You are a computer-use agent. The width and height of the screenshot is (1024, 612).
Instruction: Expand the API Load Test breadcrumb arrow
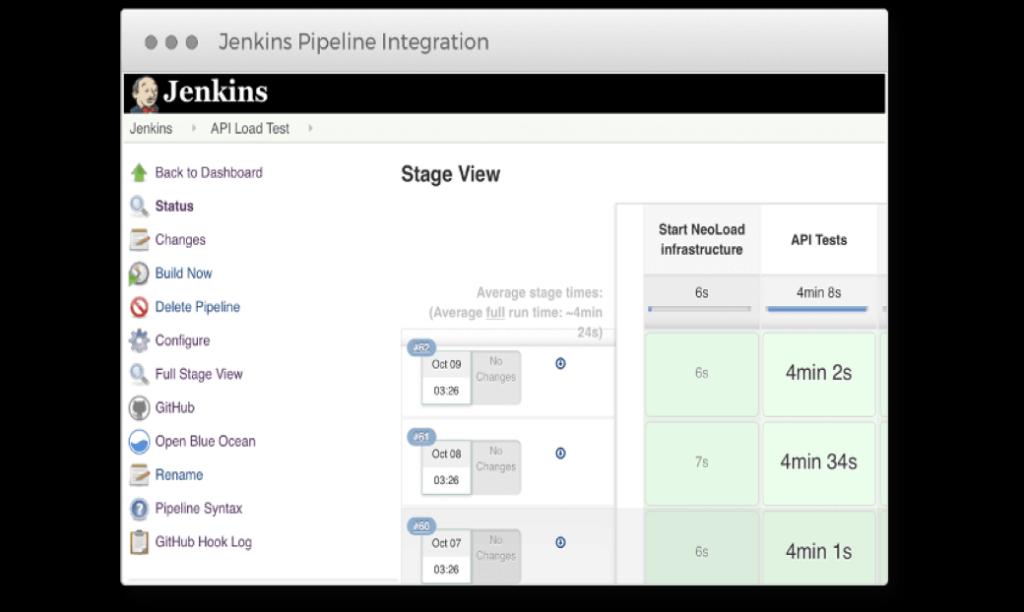pyautogui.click(x=310, y=129)
